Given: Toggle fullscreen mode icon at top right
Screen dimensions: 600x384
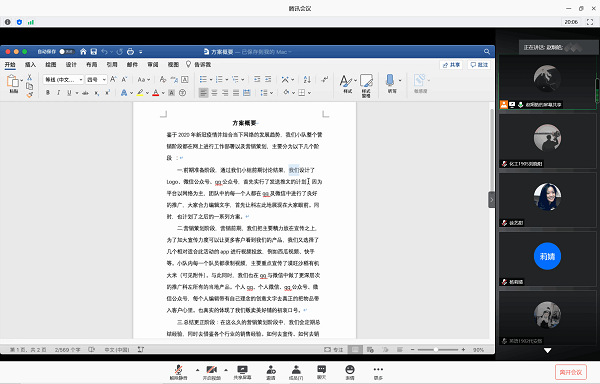Looking at the screenshot, I should coord(590,22).
